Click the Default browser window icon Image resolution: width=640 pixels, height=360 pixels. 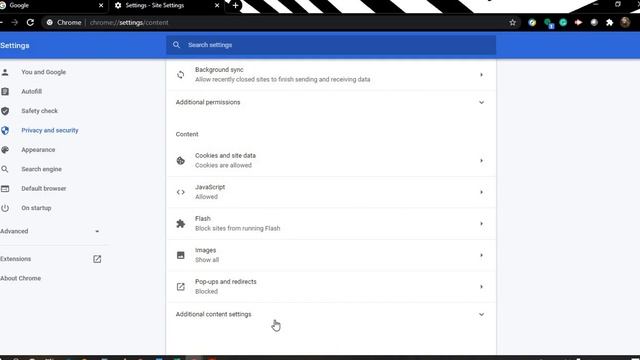(x=5, y=189)
